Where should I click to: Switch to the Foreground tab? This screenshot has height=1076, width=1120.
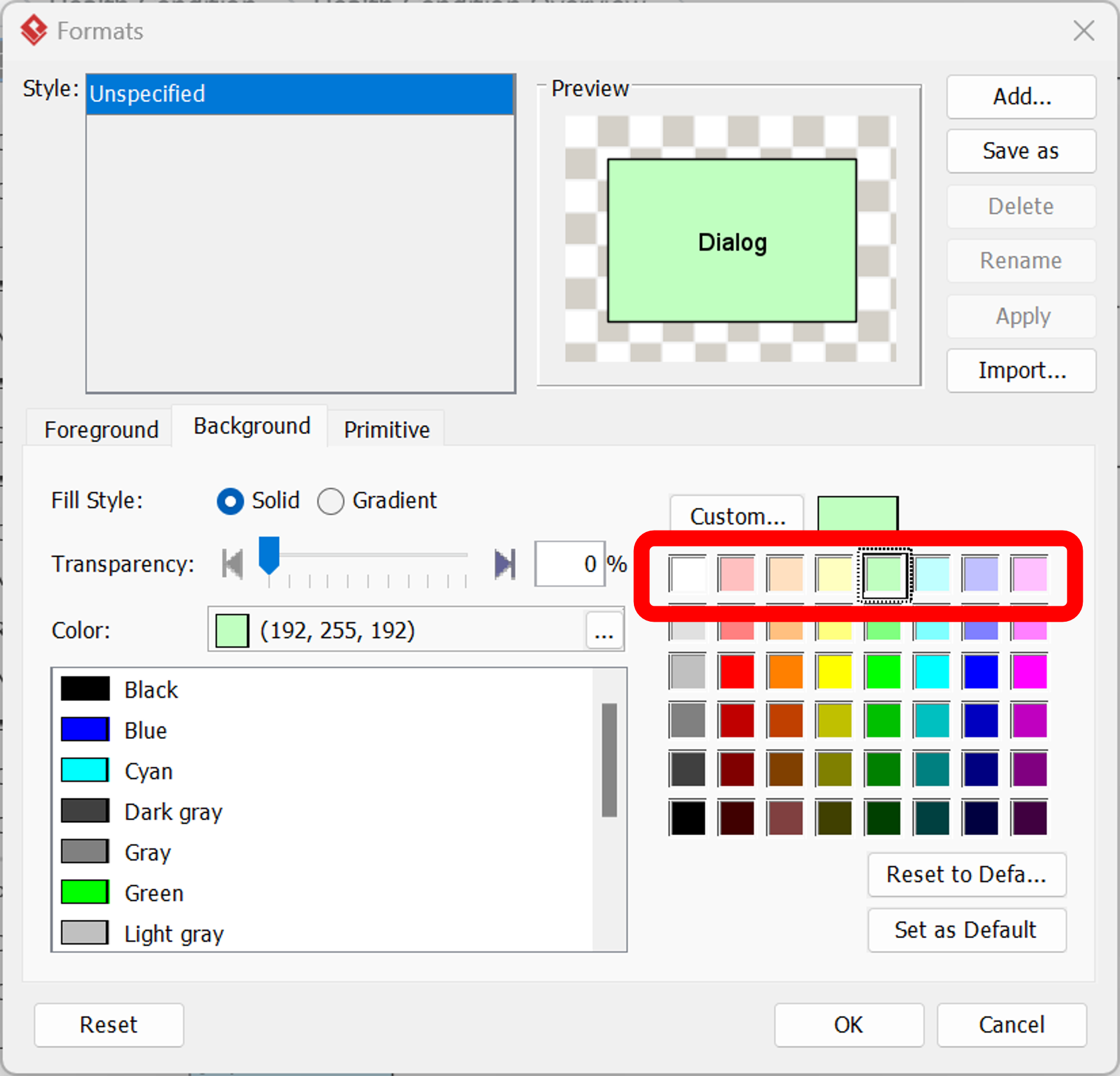tap(101, 429)
